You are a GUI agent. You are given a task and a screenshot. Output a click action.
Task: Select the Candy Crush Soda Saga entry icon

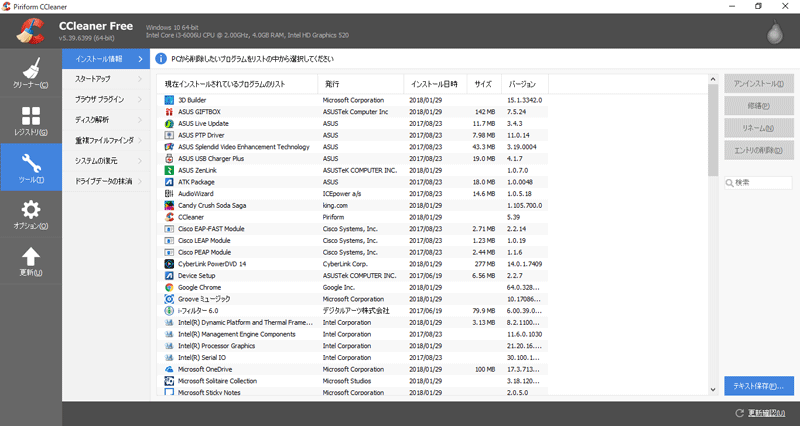(x=169, y=205)
